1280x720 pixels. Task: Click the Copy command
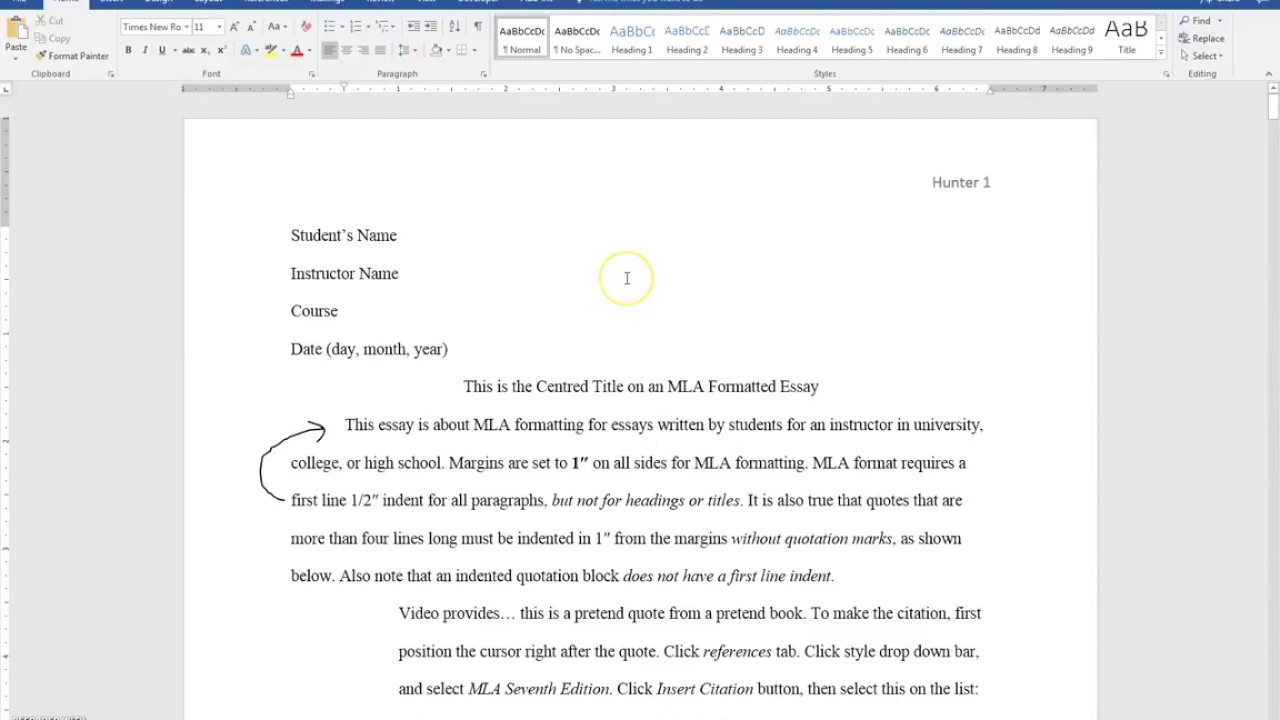(x=52, y=38)
